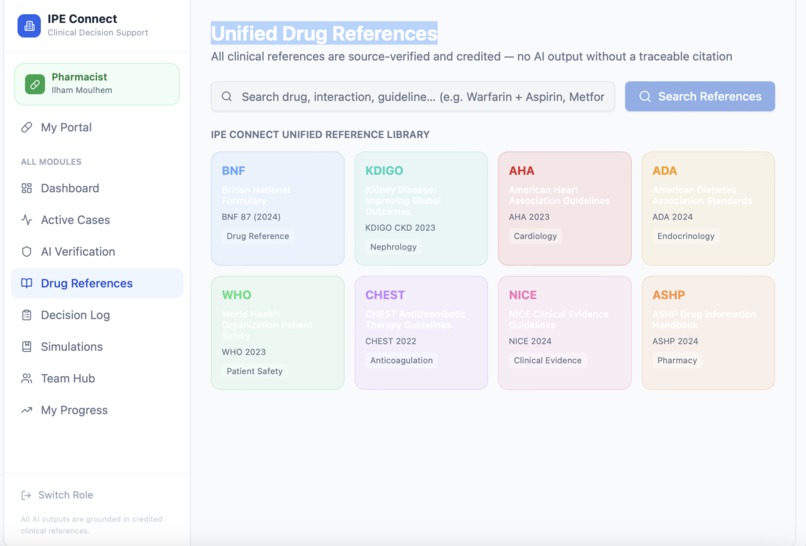Click the Cardiology tag on AHA card
This screenshot has width=806, height=546.
535,236
